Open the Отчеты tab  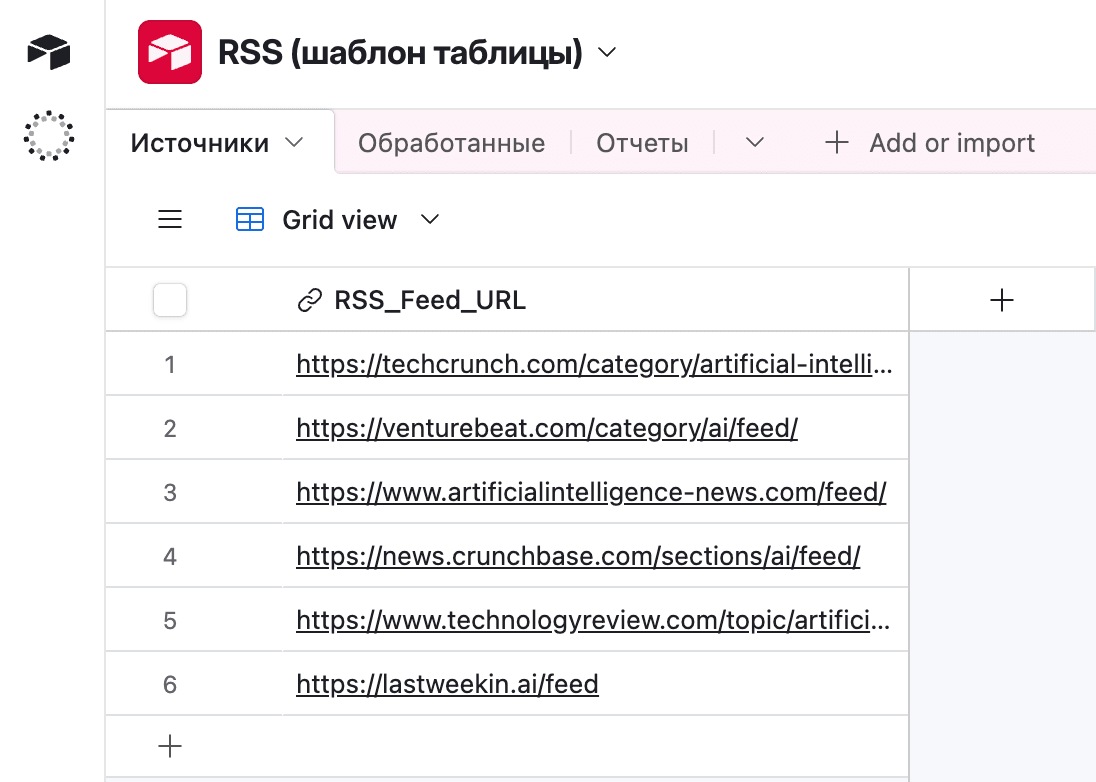[x=642, y=142]
